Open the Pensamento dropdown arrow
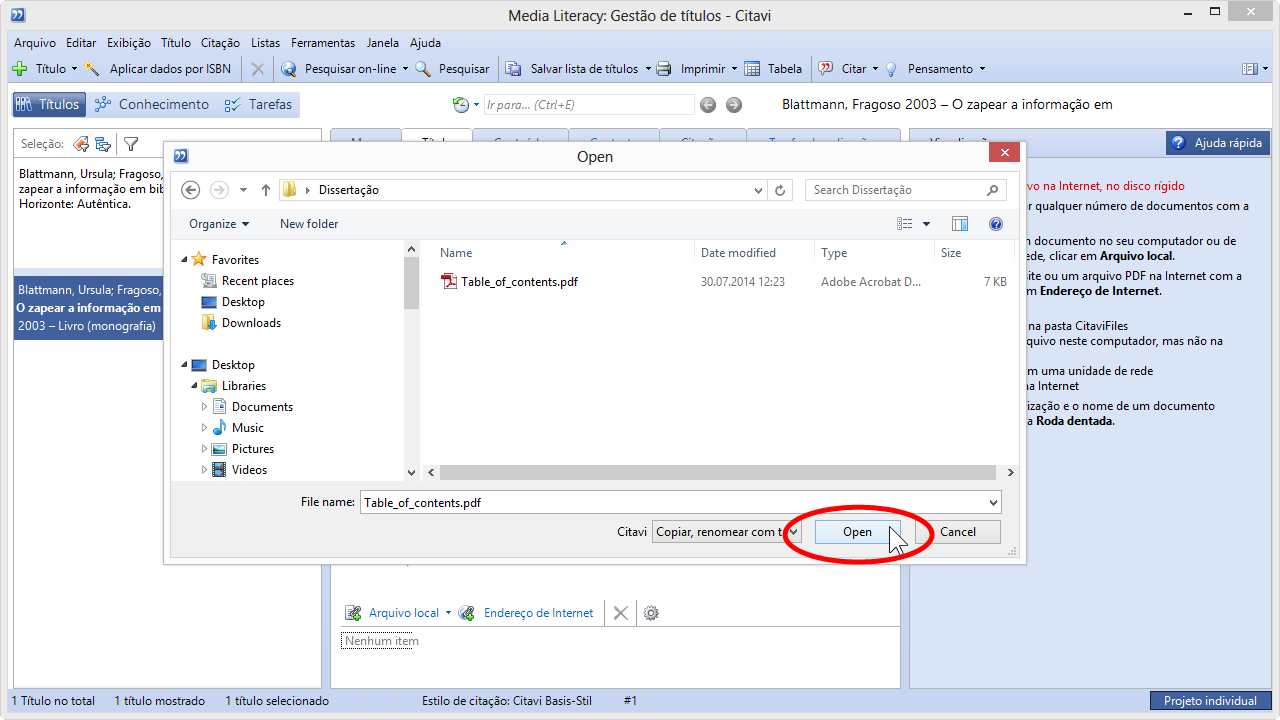1280x720 pixels. click(x=982, y=69)
